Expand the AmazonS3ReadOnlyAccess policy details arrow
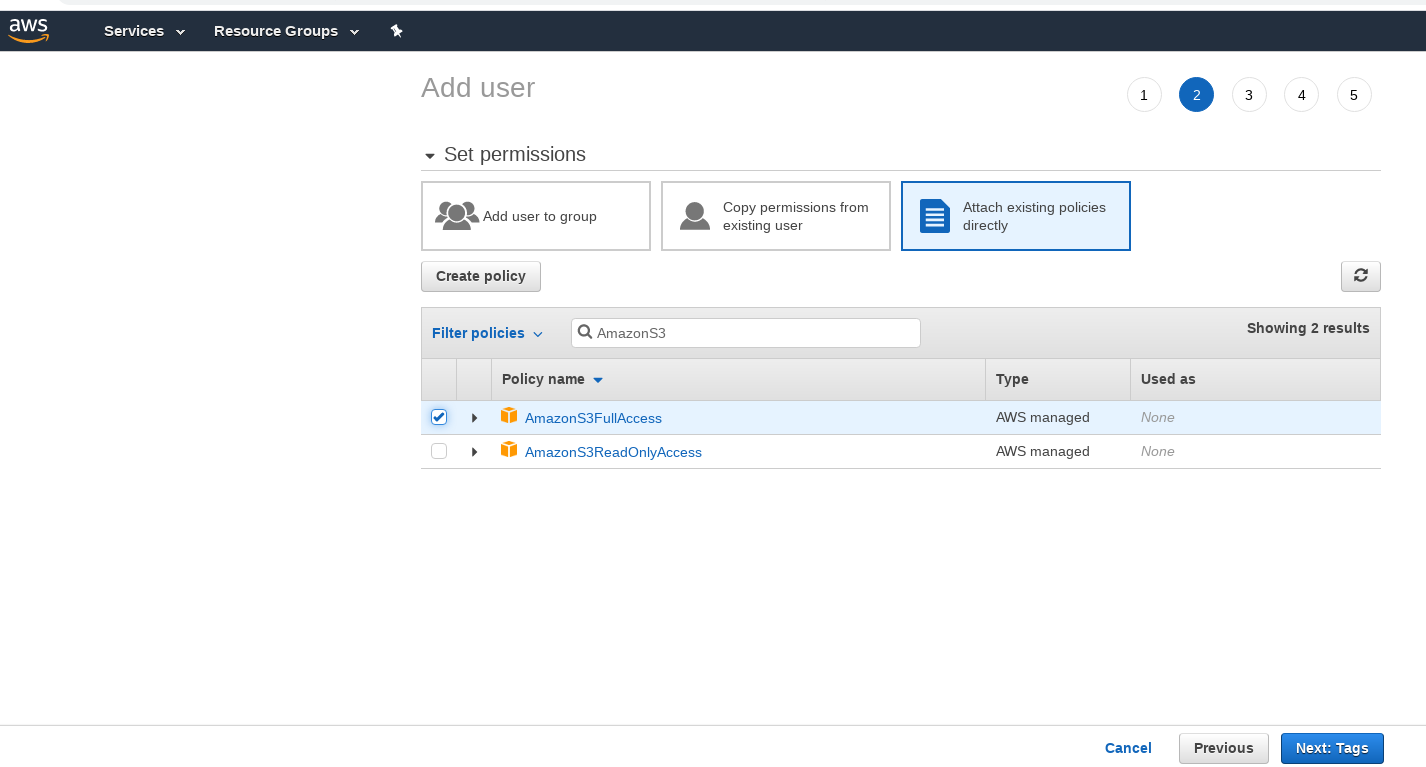Viewport: 1426px width, 767px height. pyautogui.click(x=474, y=452)
